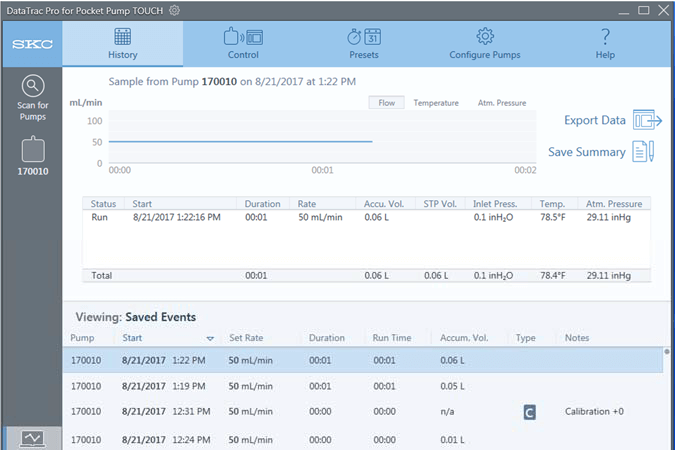Close the DataTrac Pro window
675x450 pixels.
pos(664,10)
